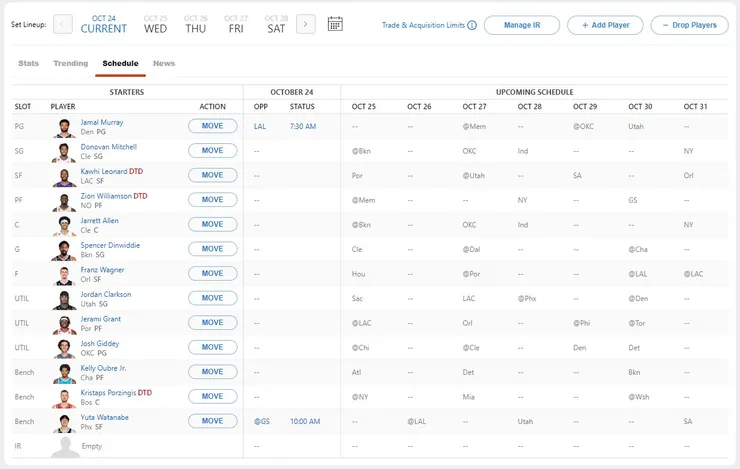
Task: Click Kristaps Porzingis's player headshot
Action: coord(64,397)
